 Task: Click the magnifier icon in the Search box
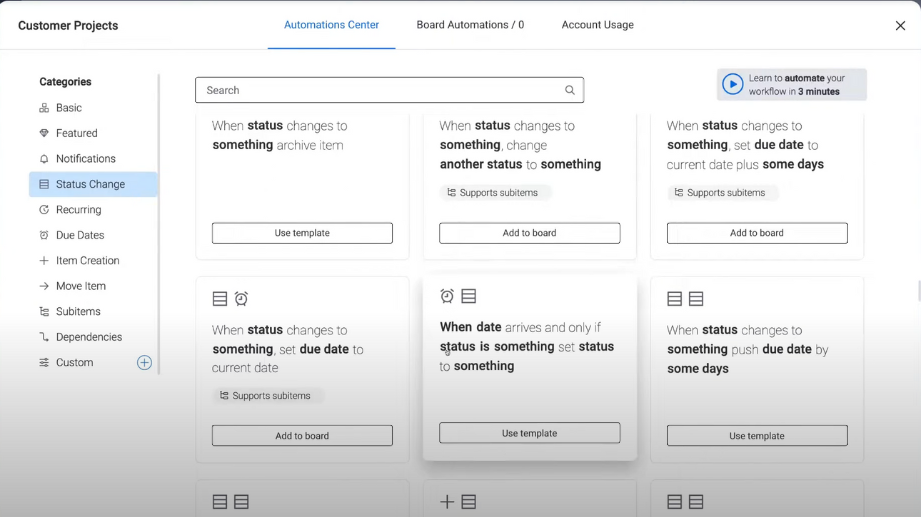click(x=570, y=90)
